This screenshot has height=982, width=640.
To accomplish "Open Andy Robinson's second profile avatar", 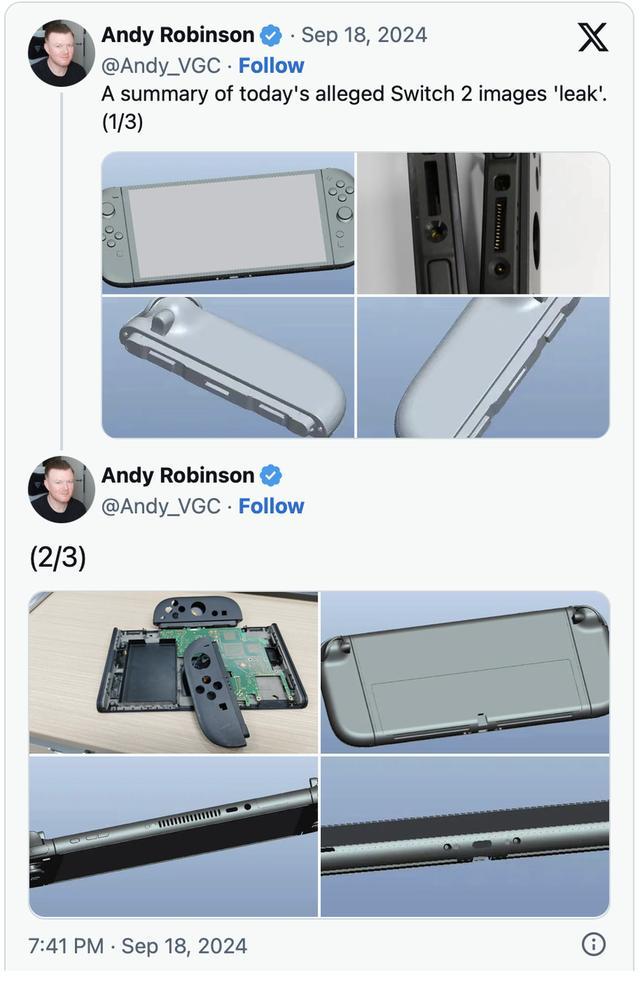I will (61, 490).
